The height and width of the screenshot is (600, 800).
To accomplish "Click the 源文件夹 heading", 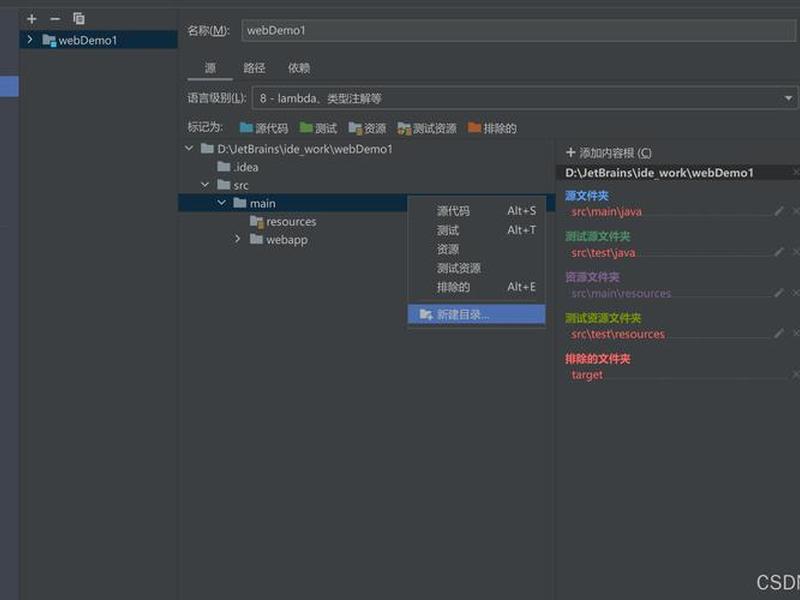I will point(587,195).
